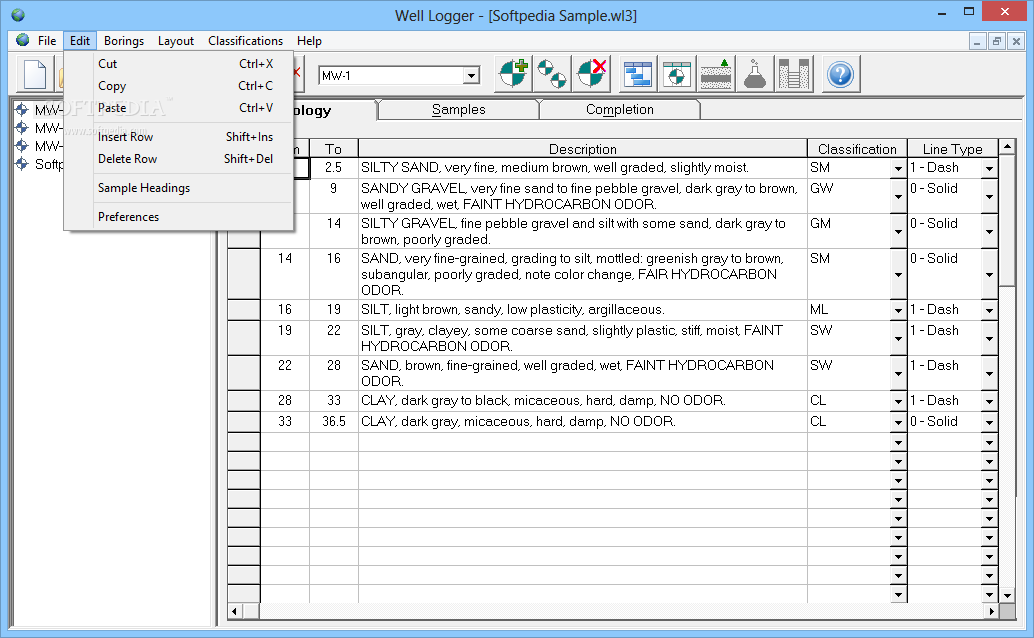Open the Classifications menu
The image size is (1034, 638).
[x=245, y=40]
